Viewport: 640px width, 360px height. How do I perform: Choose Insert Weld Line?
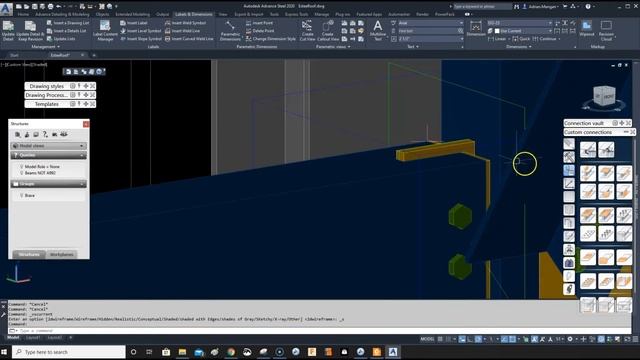click(x=182, y=31)
